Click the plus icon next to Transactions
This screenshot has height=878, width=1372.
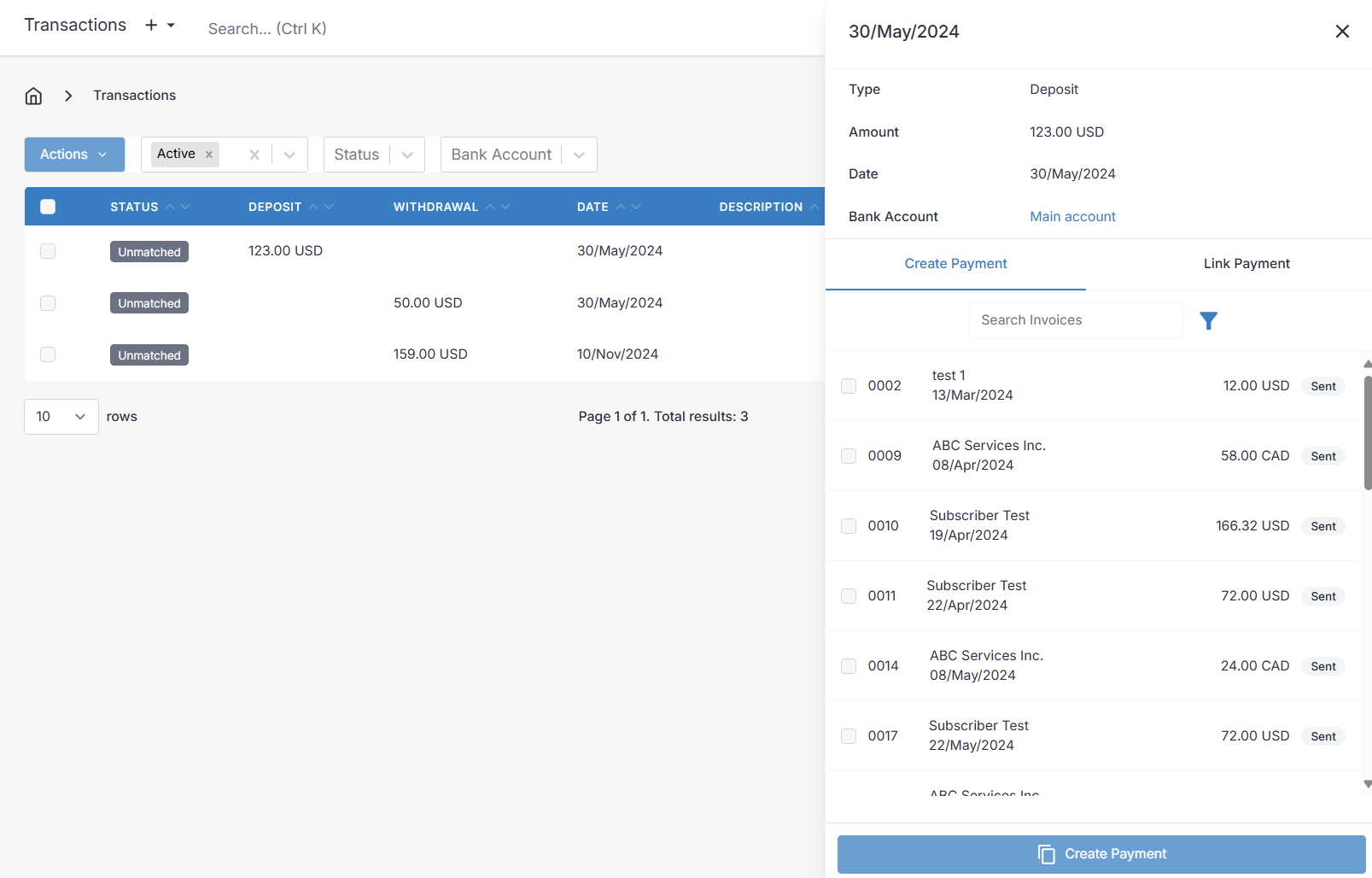tap(151, 26)
